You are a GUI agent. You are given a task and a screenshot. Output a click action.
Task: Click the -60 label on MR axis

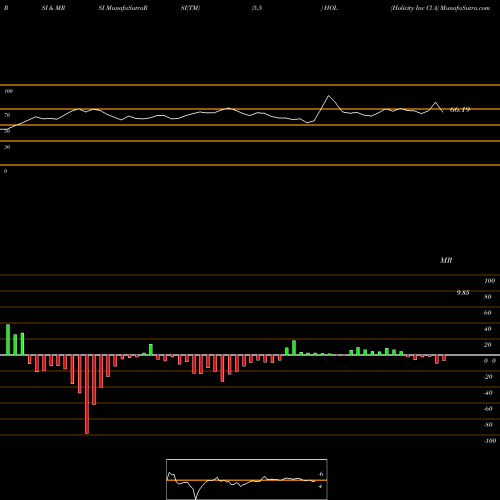[488, 409]
